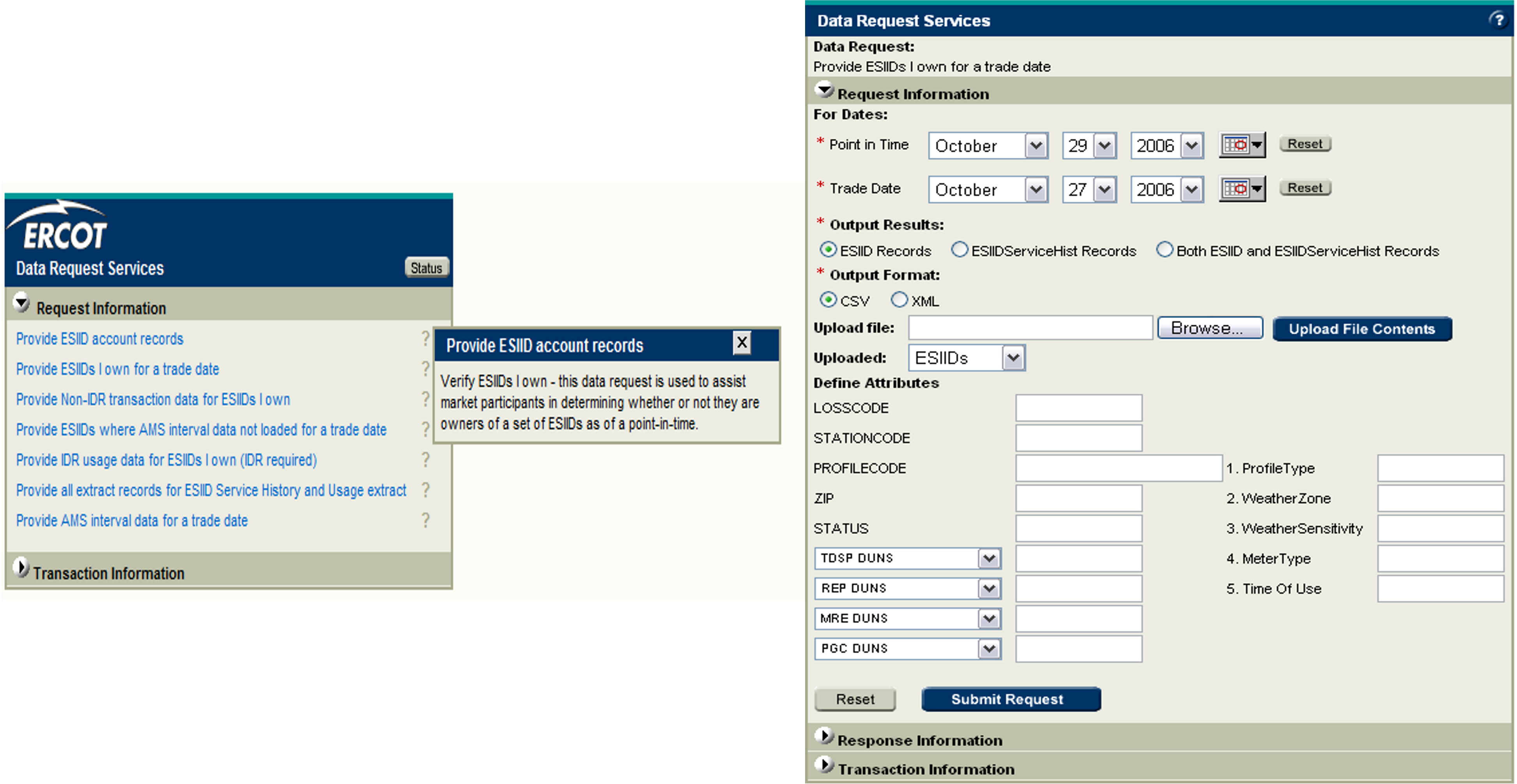Open calendar picker for Point in Time
This screenshot has height=784, width=1517.
[x=1242, y=145]
